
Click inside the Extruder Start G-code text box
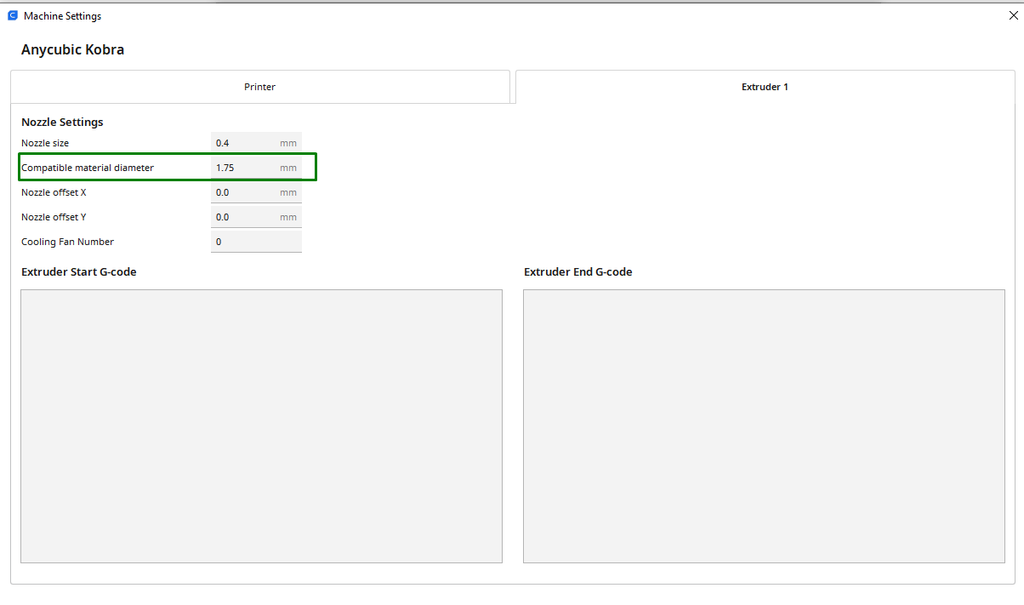coord(261,426)
